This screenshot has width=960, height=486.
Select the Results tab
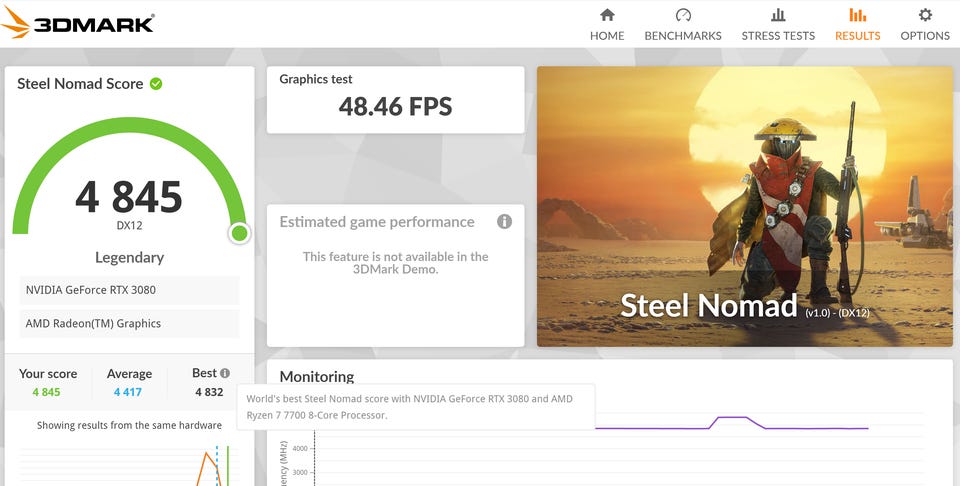point(857,35)
